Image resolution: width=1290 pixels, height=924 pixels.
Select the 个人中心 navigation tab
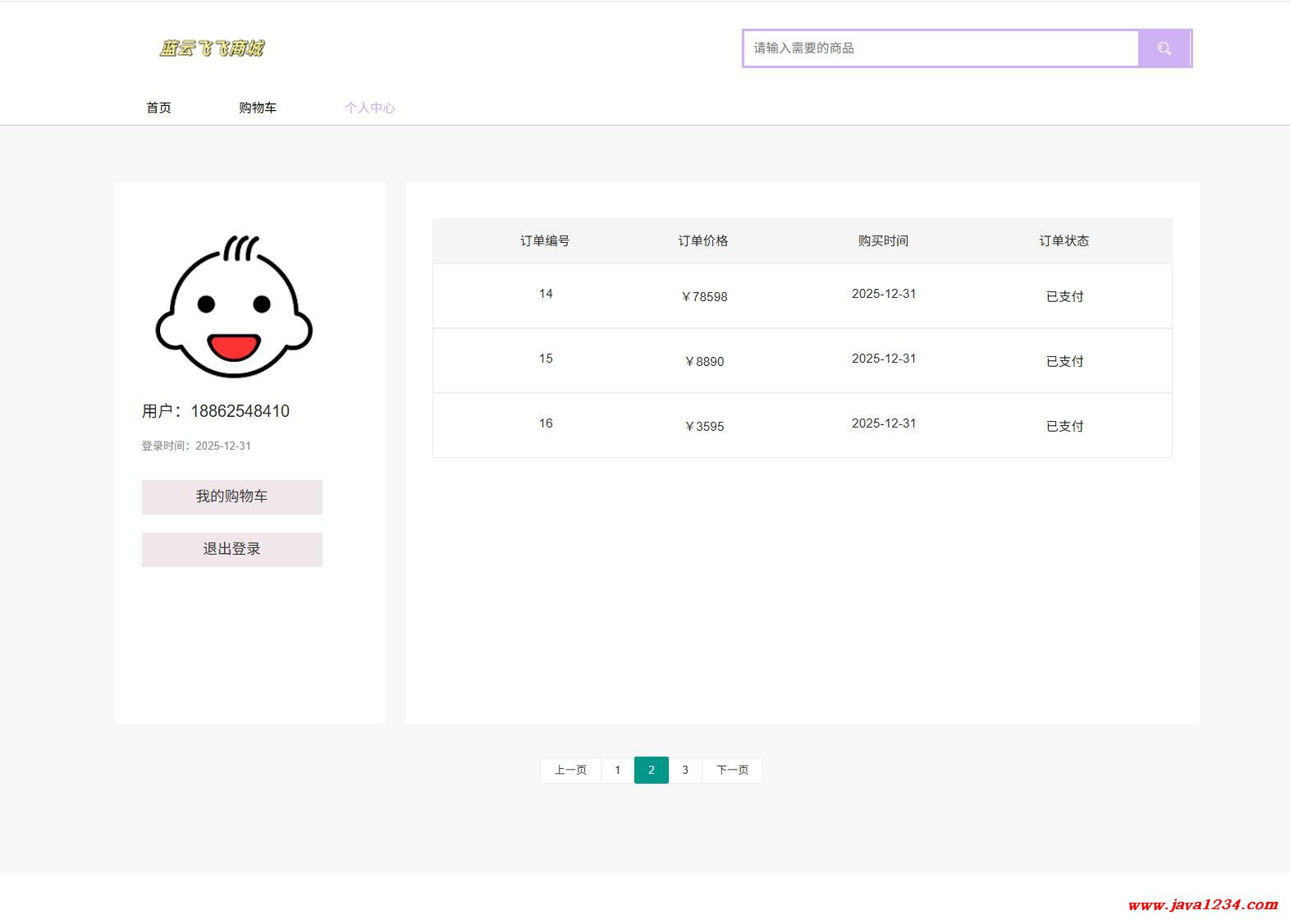pyautogui.click(x=369, y=107)
